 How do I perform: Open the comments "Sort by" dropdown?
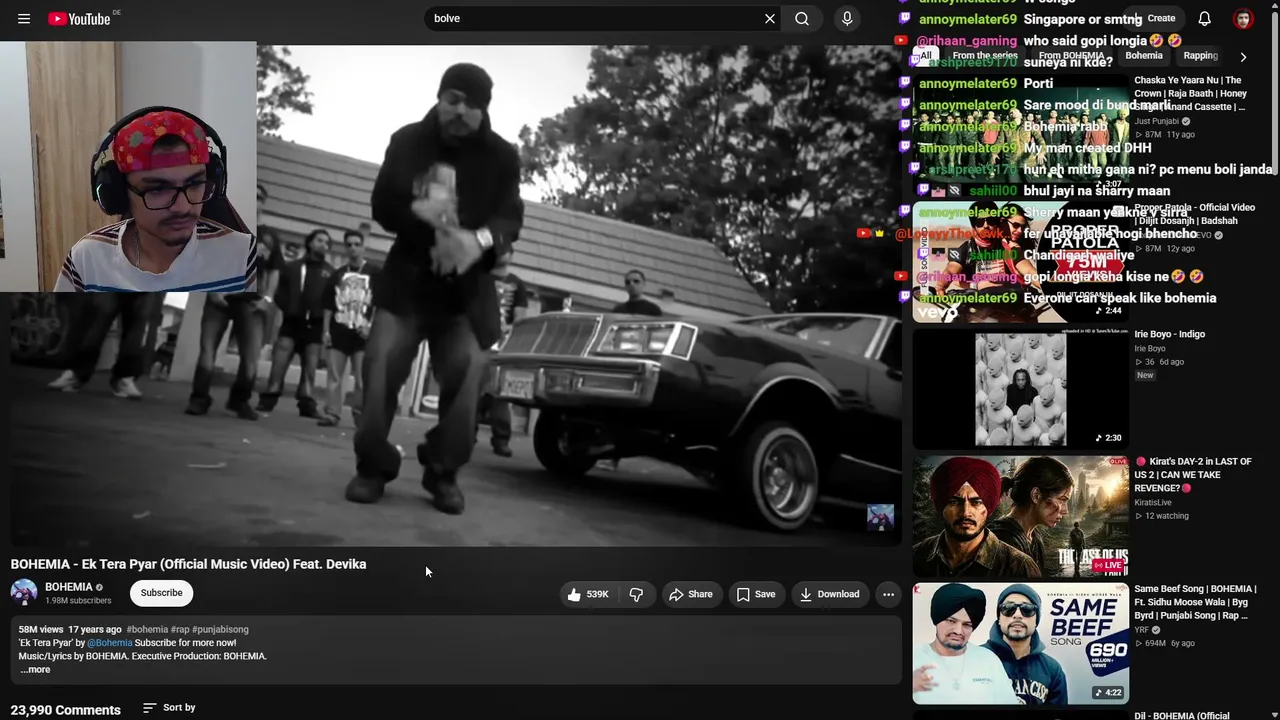[169, 708]
